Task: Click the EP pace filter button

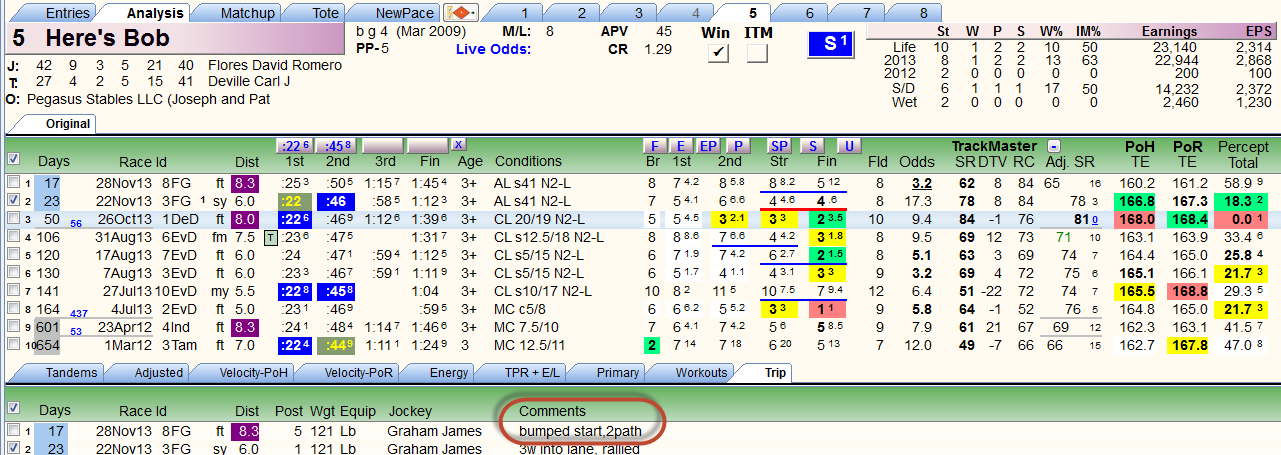Action: pyautogui.click(x=709, y=145)
